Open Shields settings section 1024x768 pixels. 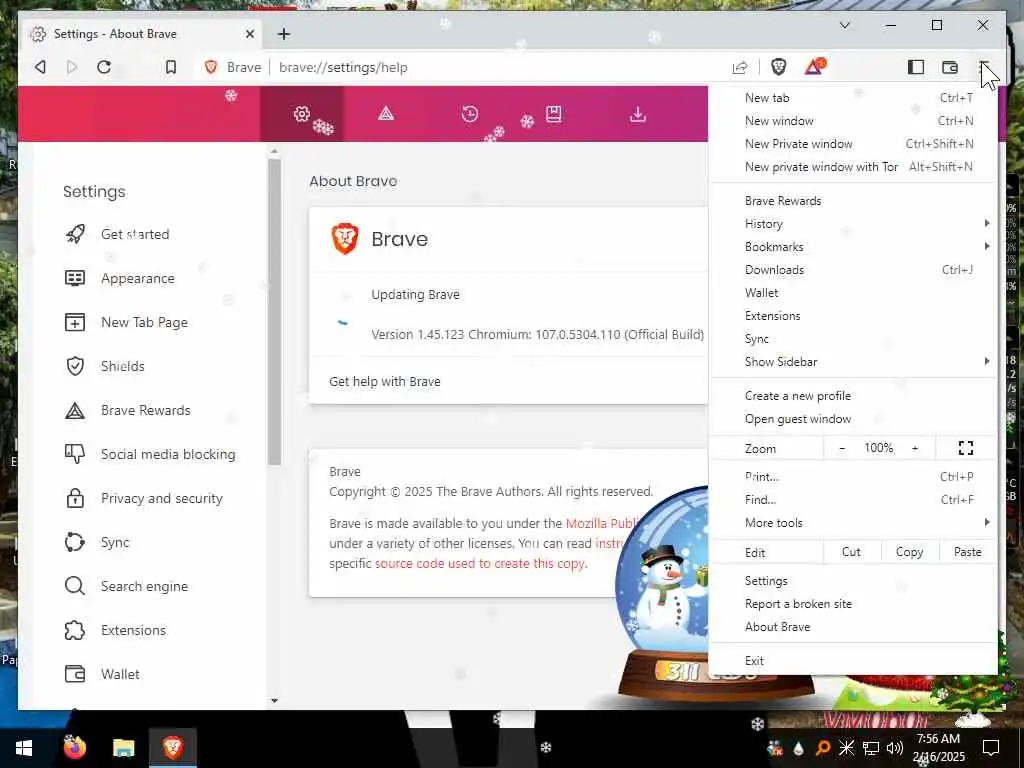(123, 366)
